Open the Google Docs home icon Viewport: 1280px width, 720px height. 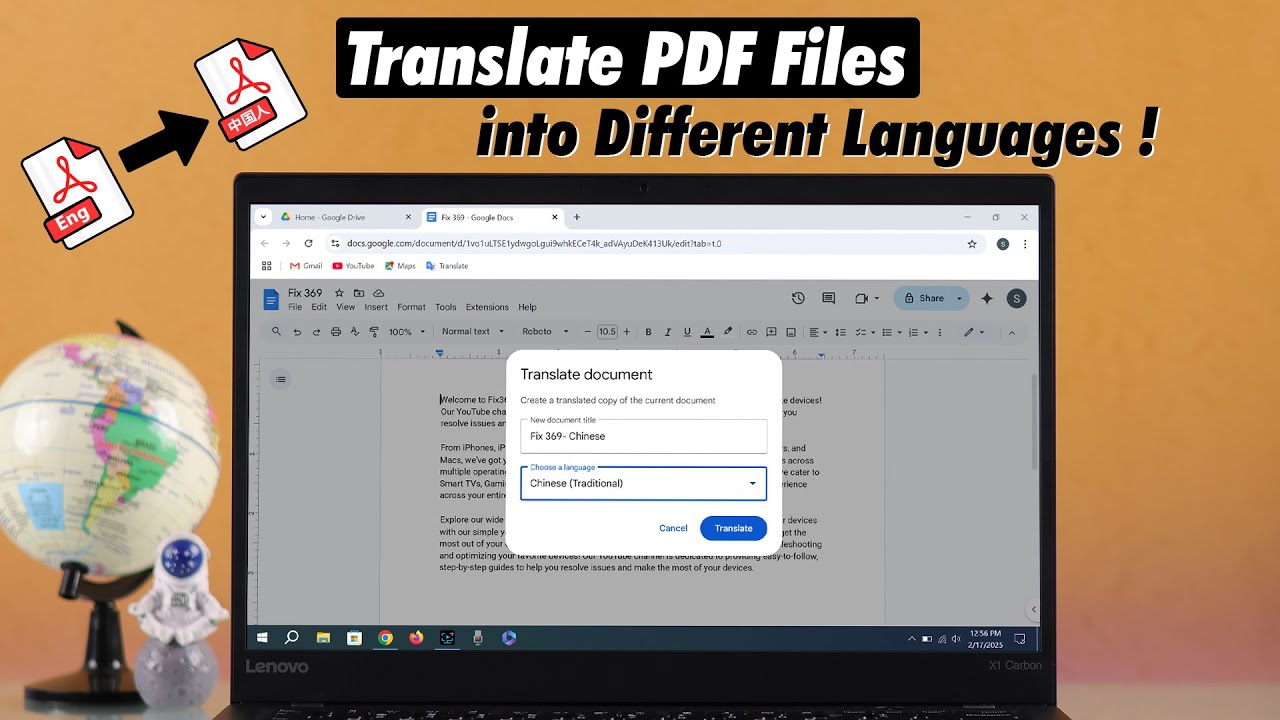pyautogui.click(x=271, y=299)
